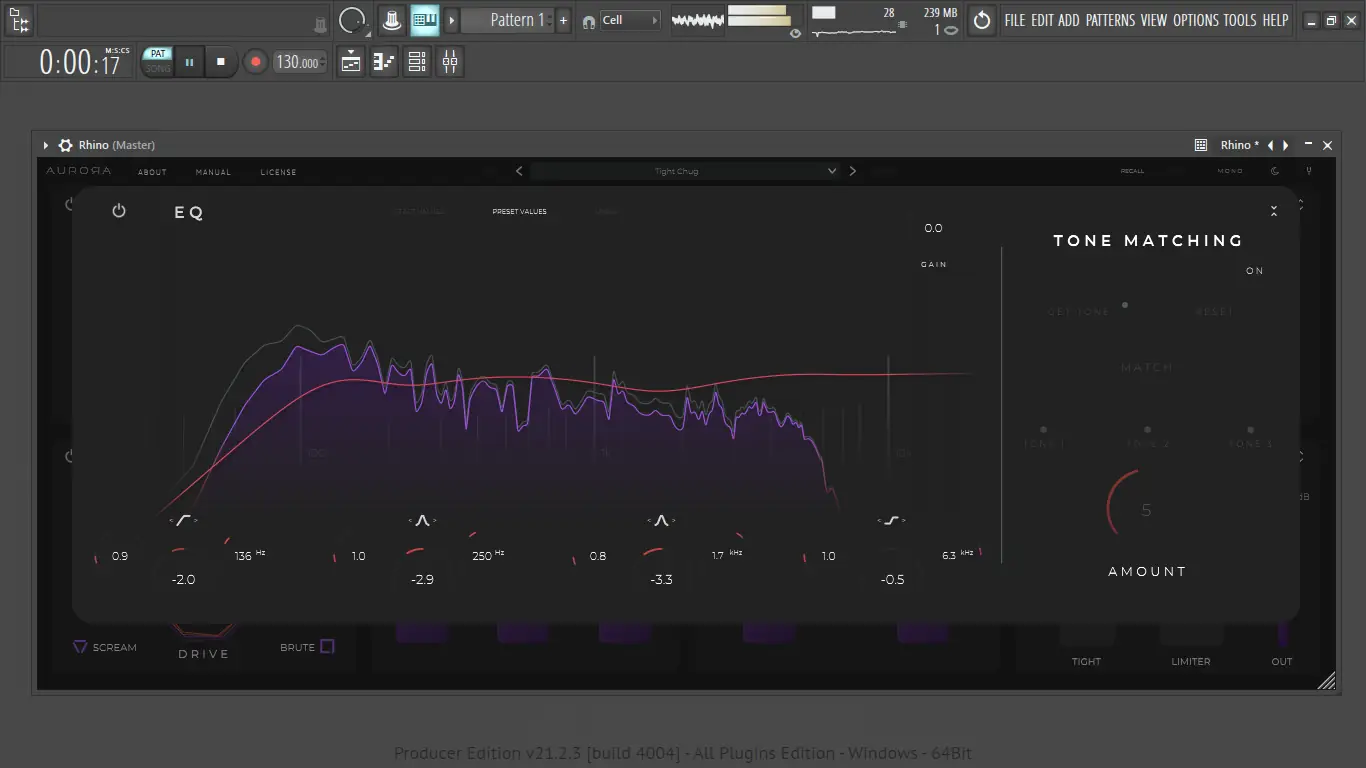Select the Tone 2 radio dot
Viewport: 1366px width, 768px height.
tap(1147, 430)
